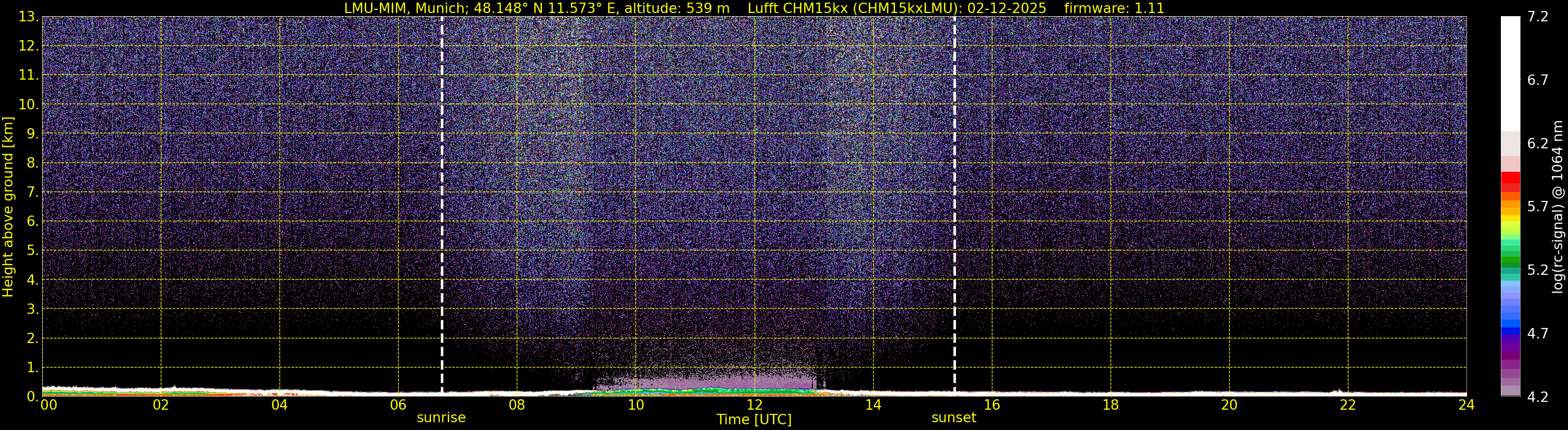1568x430 pixels.
Task: Click the "18" tick label on the time axis
Action: click(x=1110, y=405)
